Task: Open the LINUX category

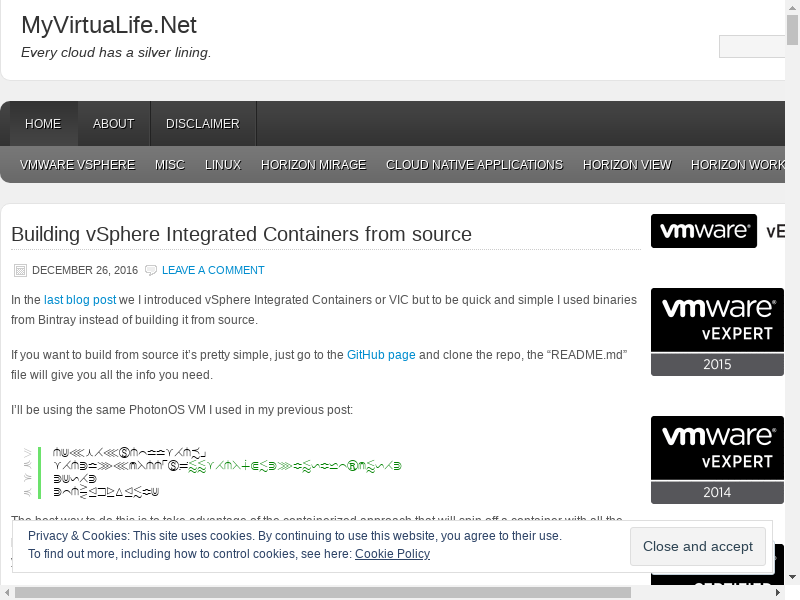Action: (x=223, y=165)
